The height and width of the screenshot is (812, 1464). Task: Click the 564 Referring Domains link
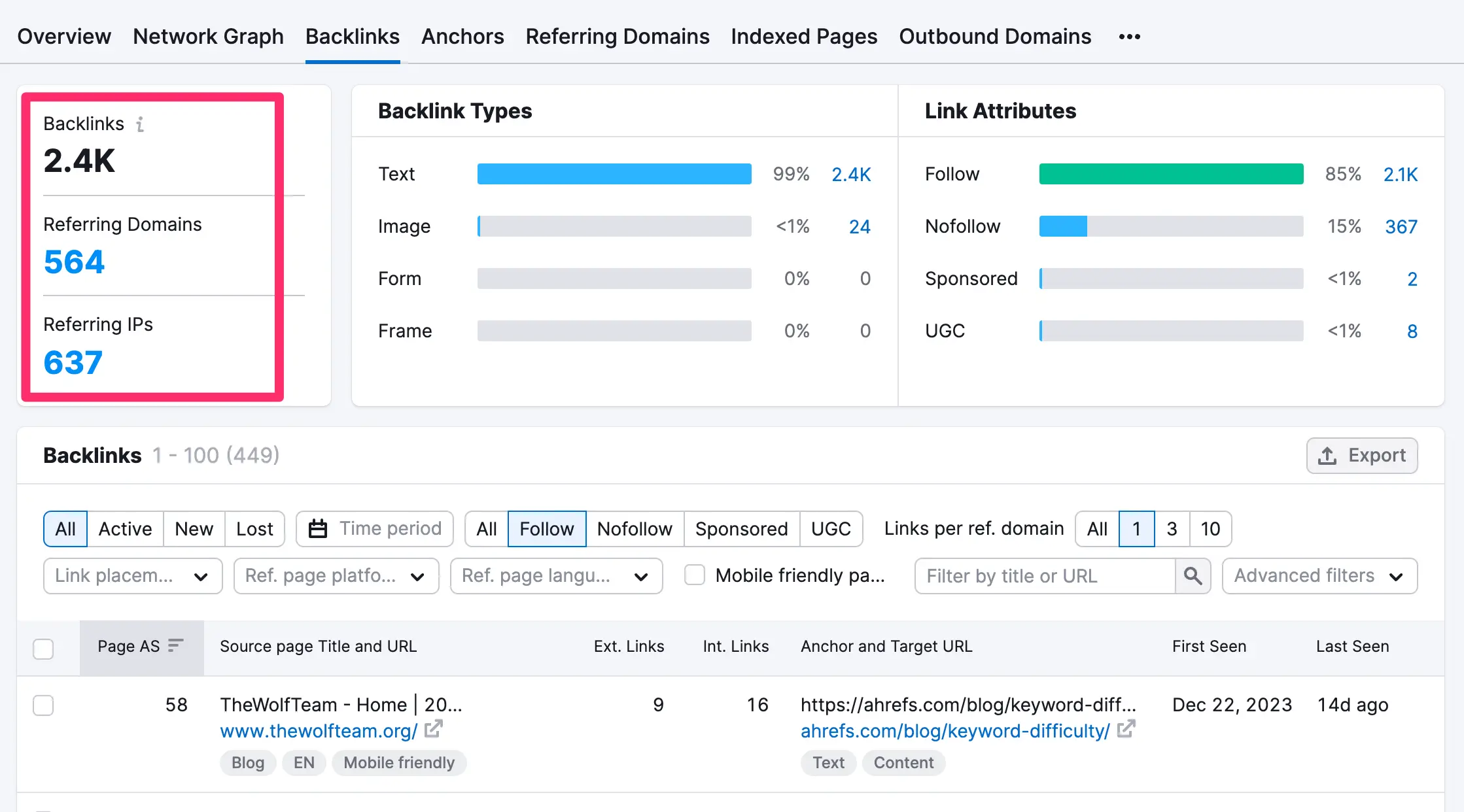(74, 262)
